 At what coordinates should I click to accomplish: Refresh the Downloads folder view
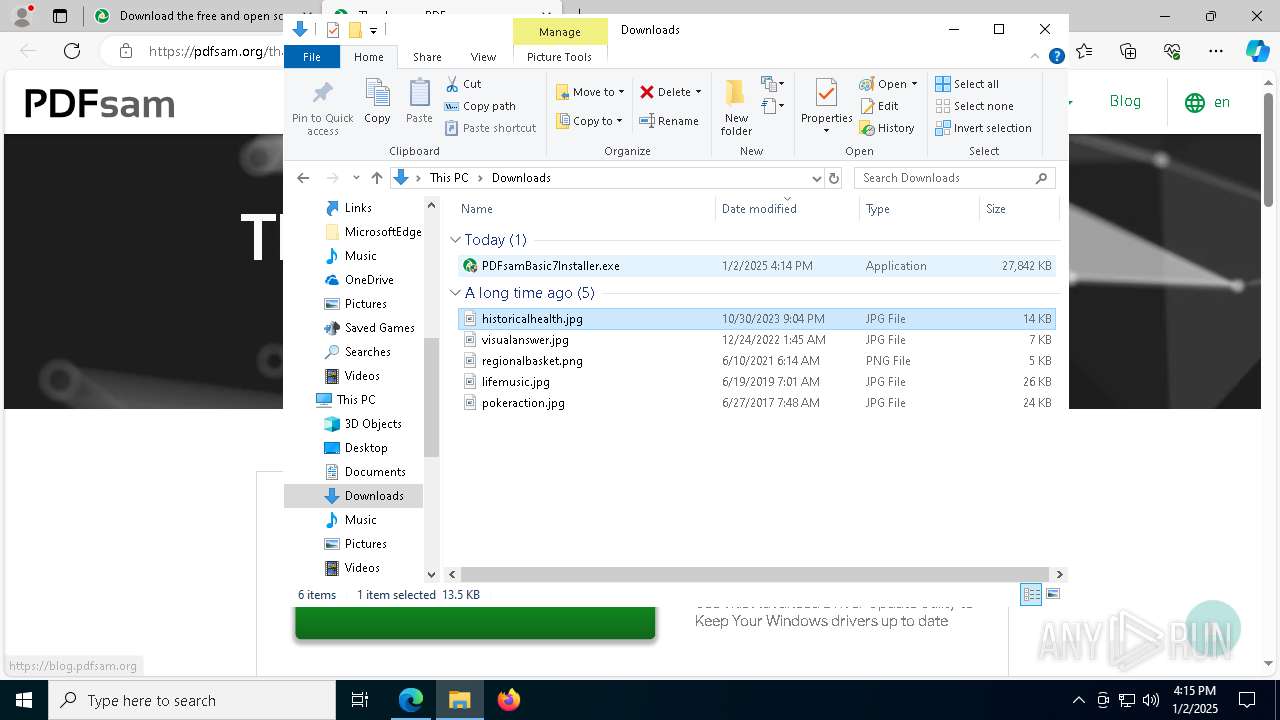click(834, 178)
